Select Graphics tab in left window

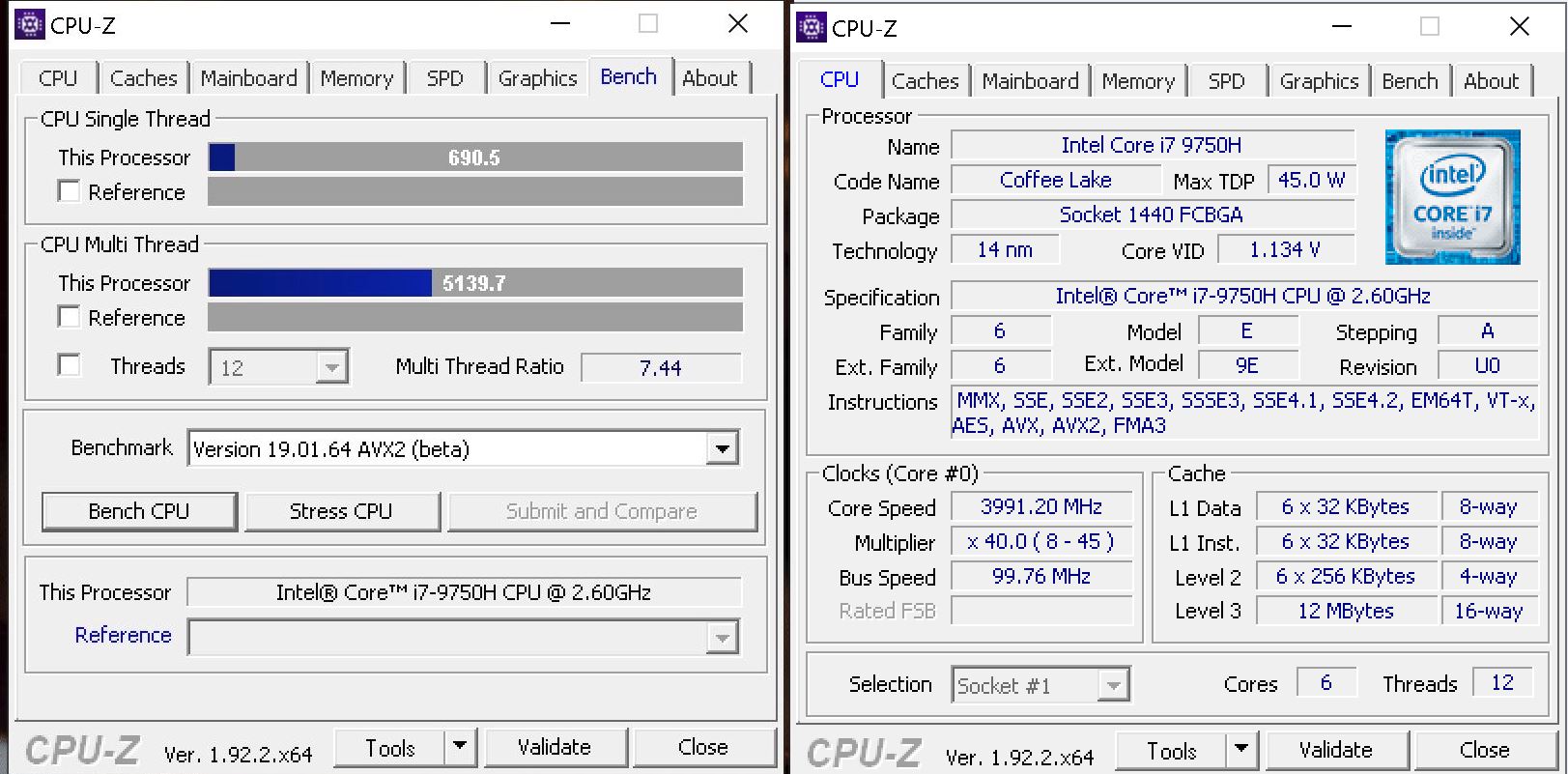537,78
